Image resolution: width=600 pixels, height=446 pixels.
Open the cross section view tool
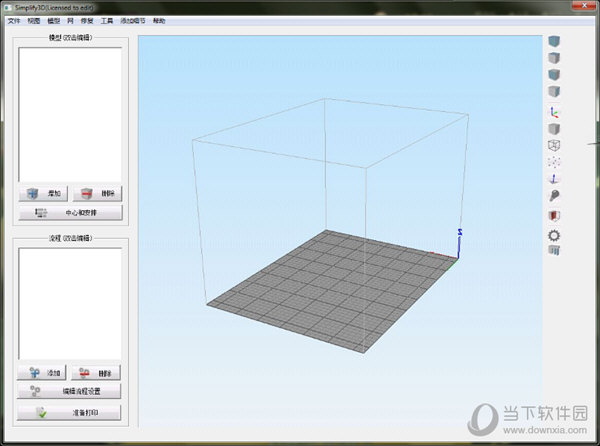554,216
